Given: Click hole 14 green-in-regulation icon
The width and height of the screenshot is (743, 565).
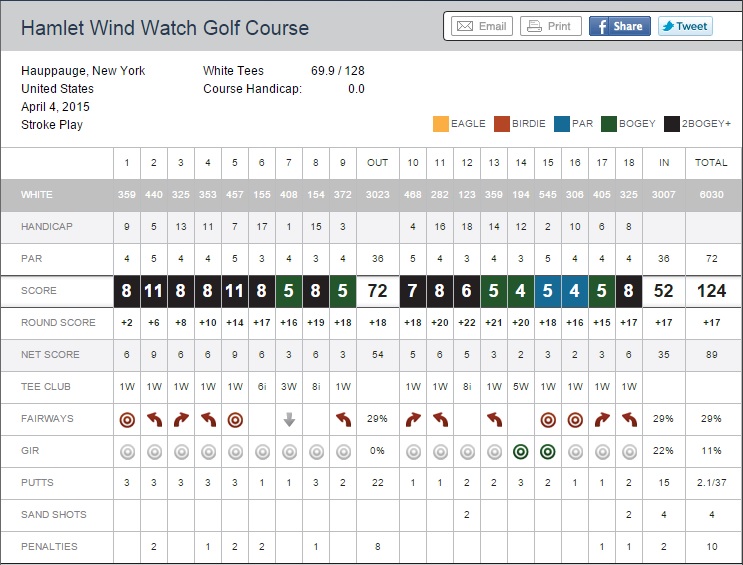Looking at the screenshot, I should pos(521,451).
